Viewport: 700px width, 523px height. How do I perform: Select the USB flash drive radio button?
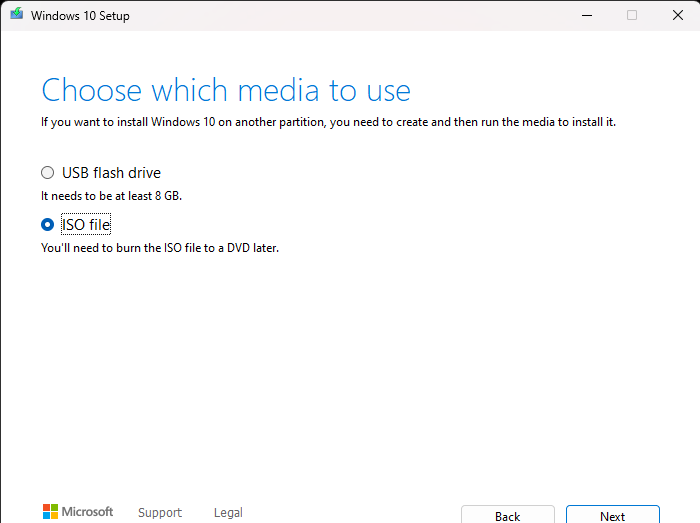[47, 173]
